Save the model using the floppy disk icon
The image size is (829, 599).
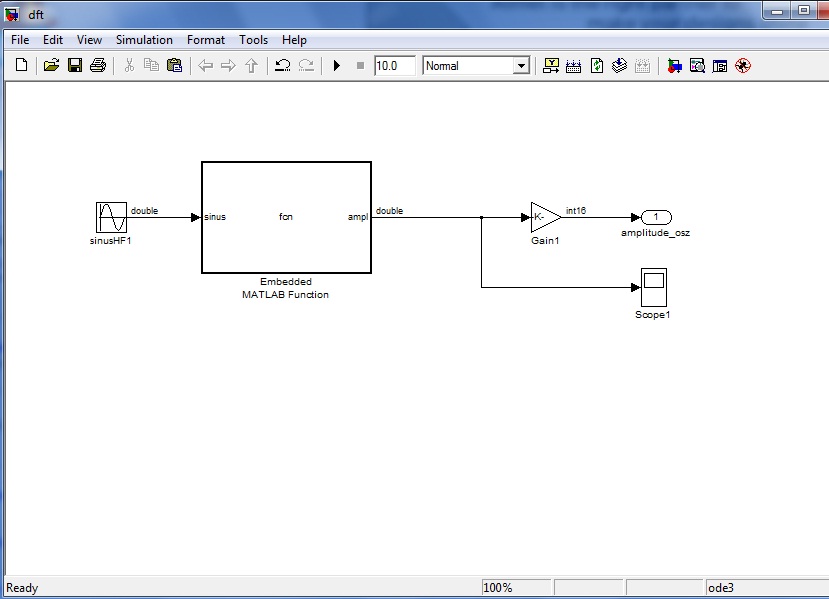tap(74, 66)
